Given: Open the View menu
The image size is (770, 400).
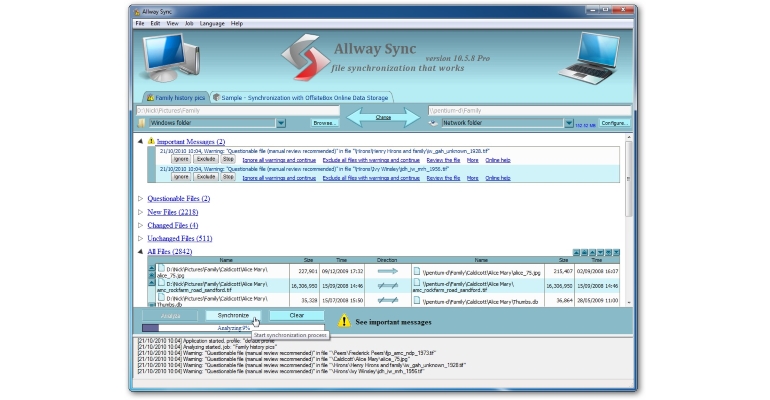Looking at the screenshot, I should (172, 24).
